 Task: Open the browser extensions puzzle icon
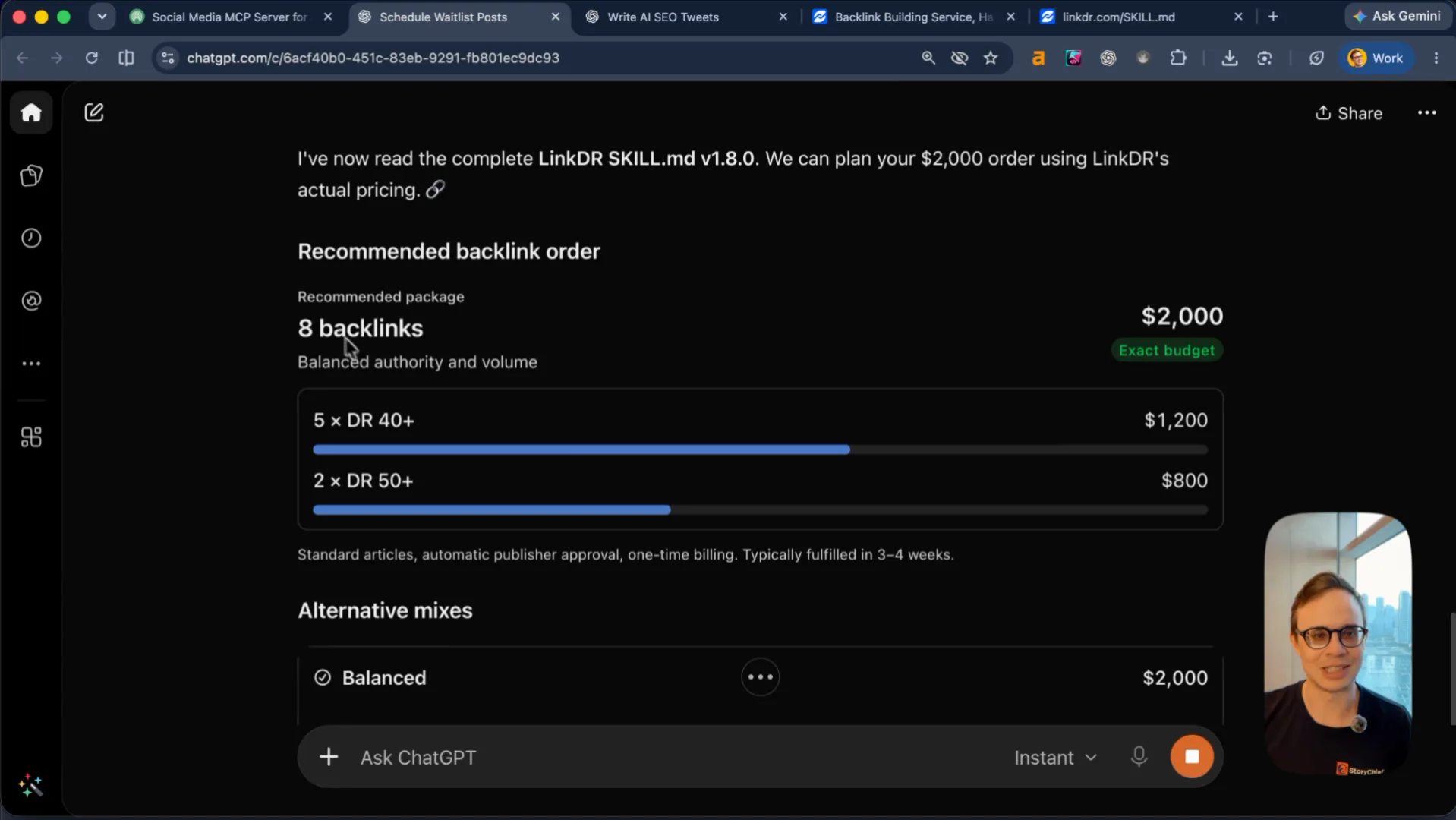click(x=1178, y=58)
